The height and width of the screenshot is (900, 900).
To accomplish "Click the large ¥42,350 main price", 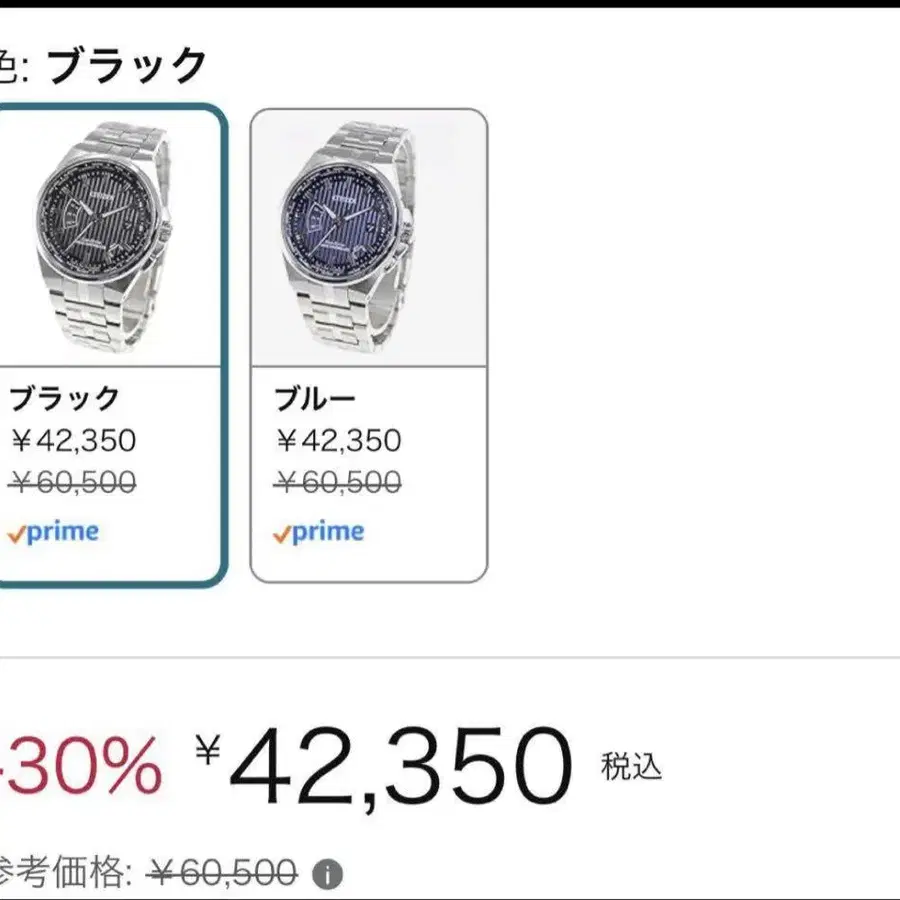I will [x=402, y=769].
